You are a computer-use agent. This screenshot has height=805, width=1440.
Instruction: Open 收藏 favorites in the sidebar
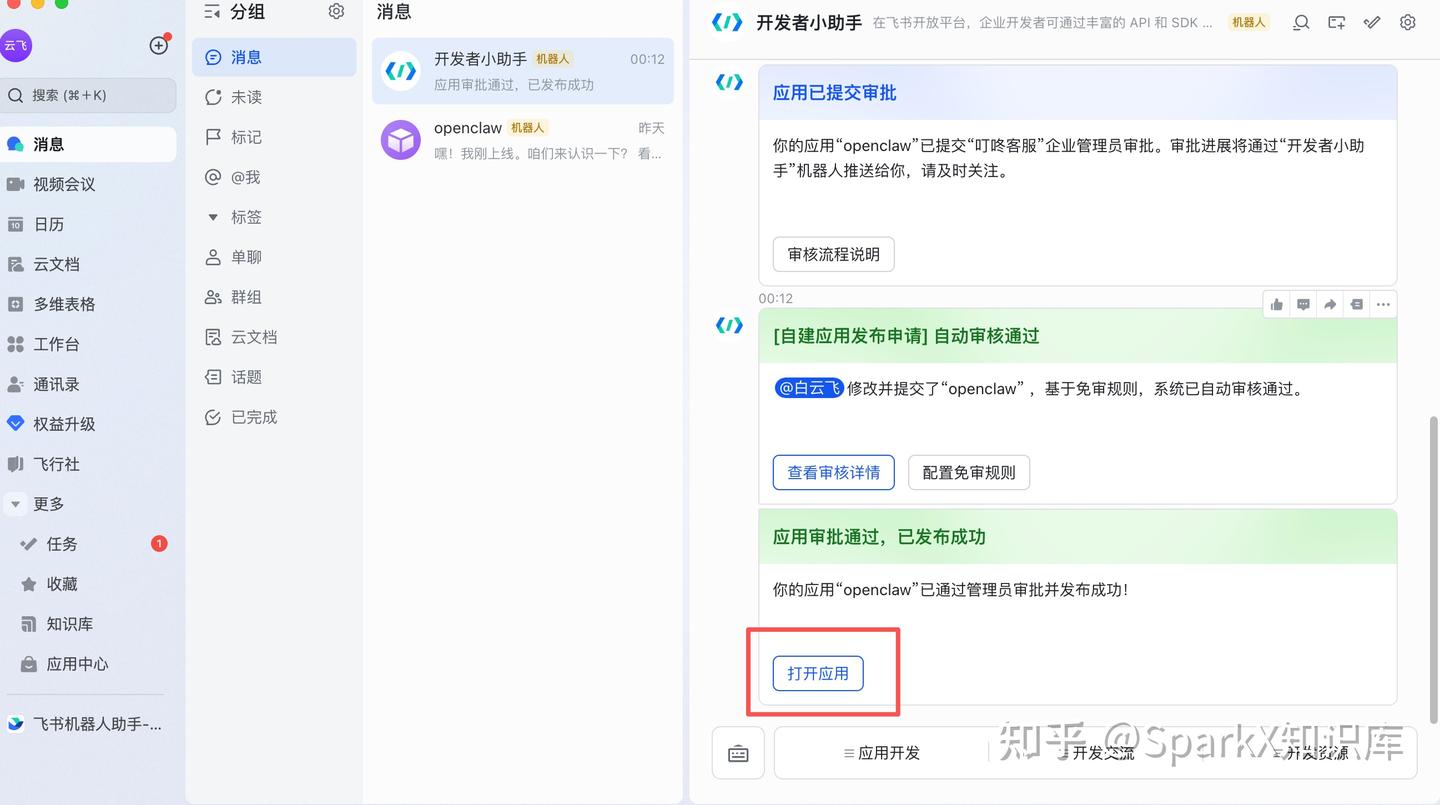coord(88,584)
